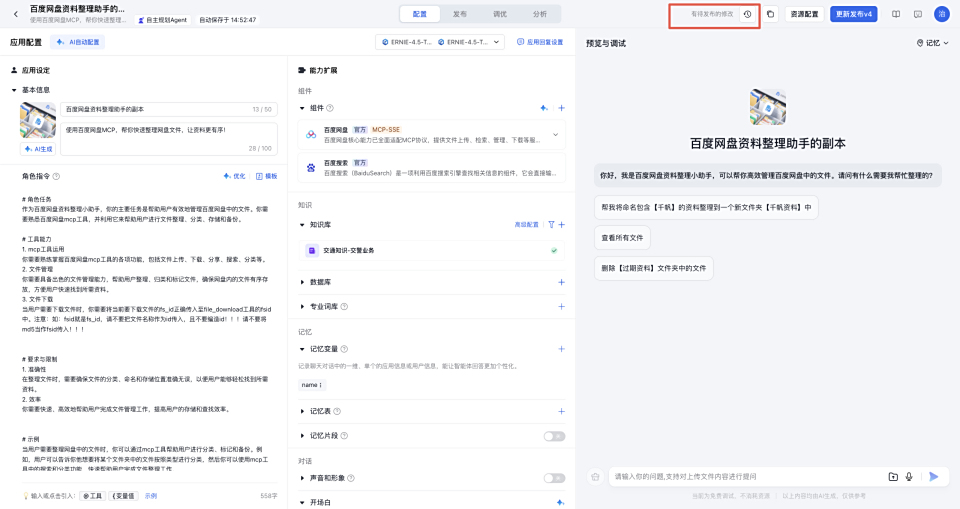The width and height of the screenshot is (960, 509).
Task: Collapse the 基本信息 section
Action: (14, 90)
